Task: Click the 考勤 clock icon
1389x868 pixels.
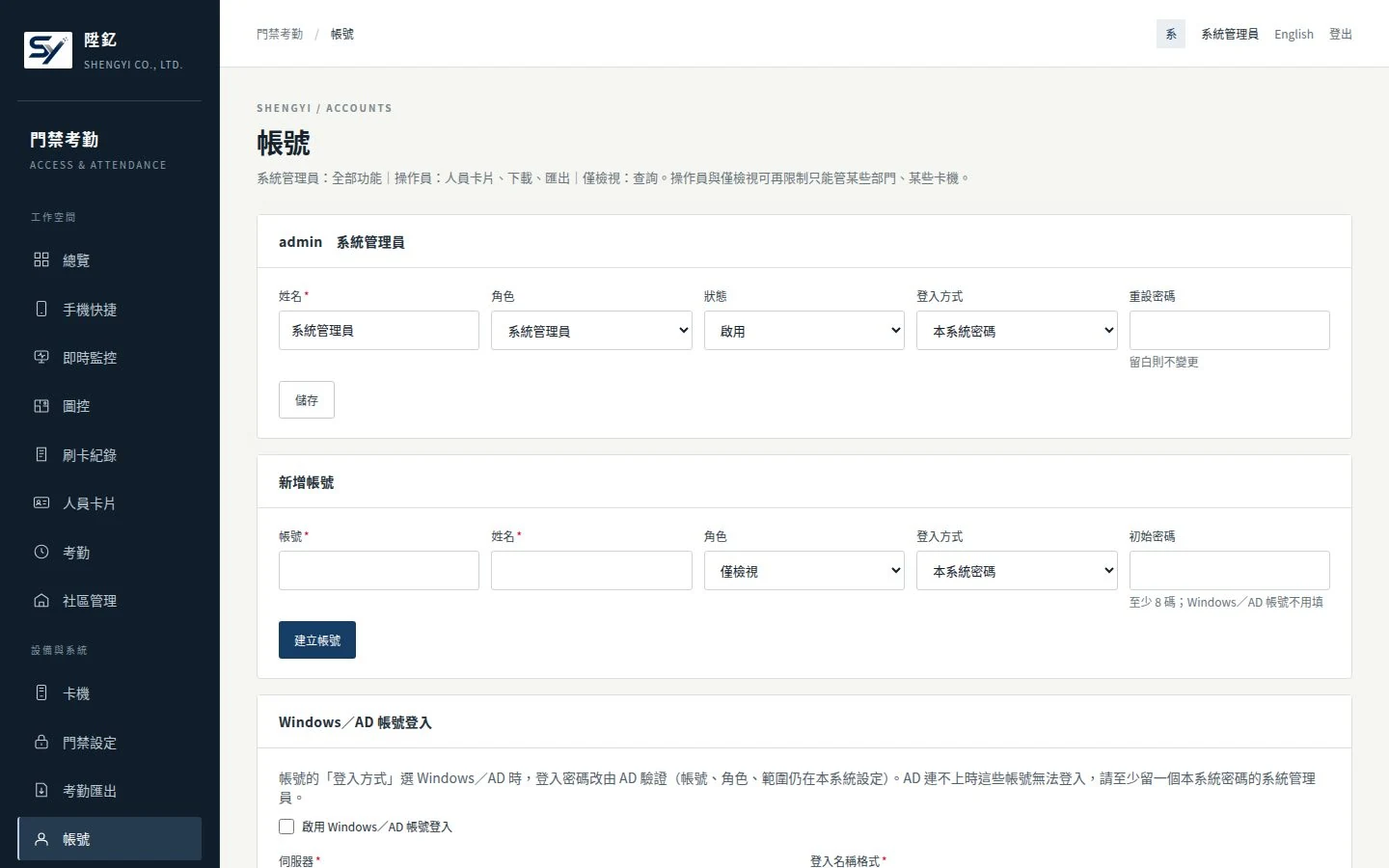Action: [x=41, y=552]
